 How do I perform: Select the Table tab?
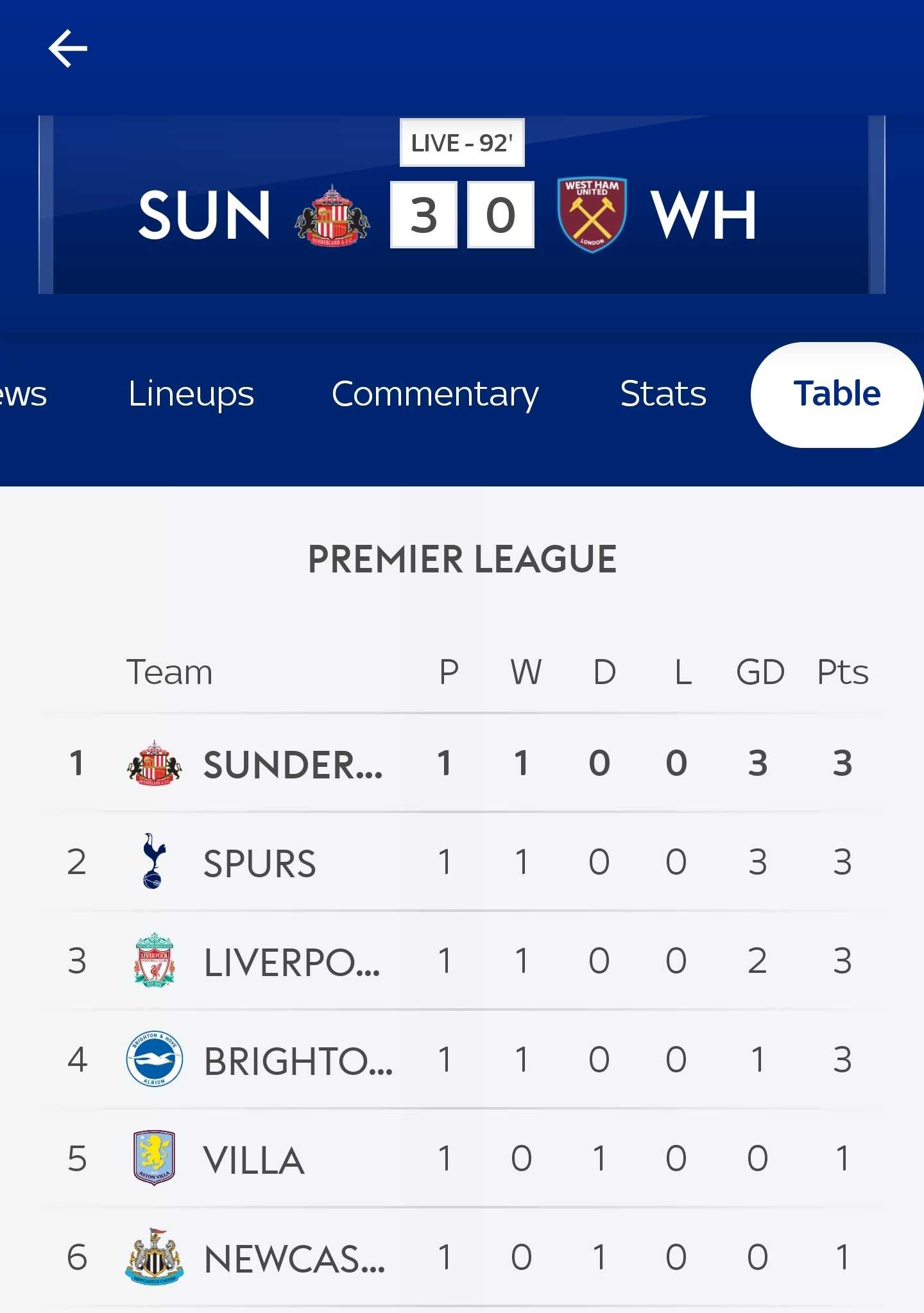837,394
